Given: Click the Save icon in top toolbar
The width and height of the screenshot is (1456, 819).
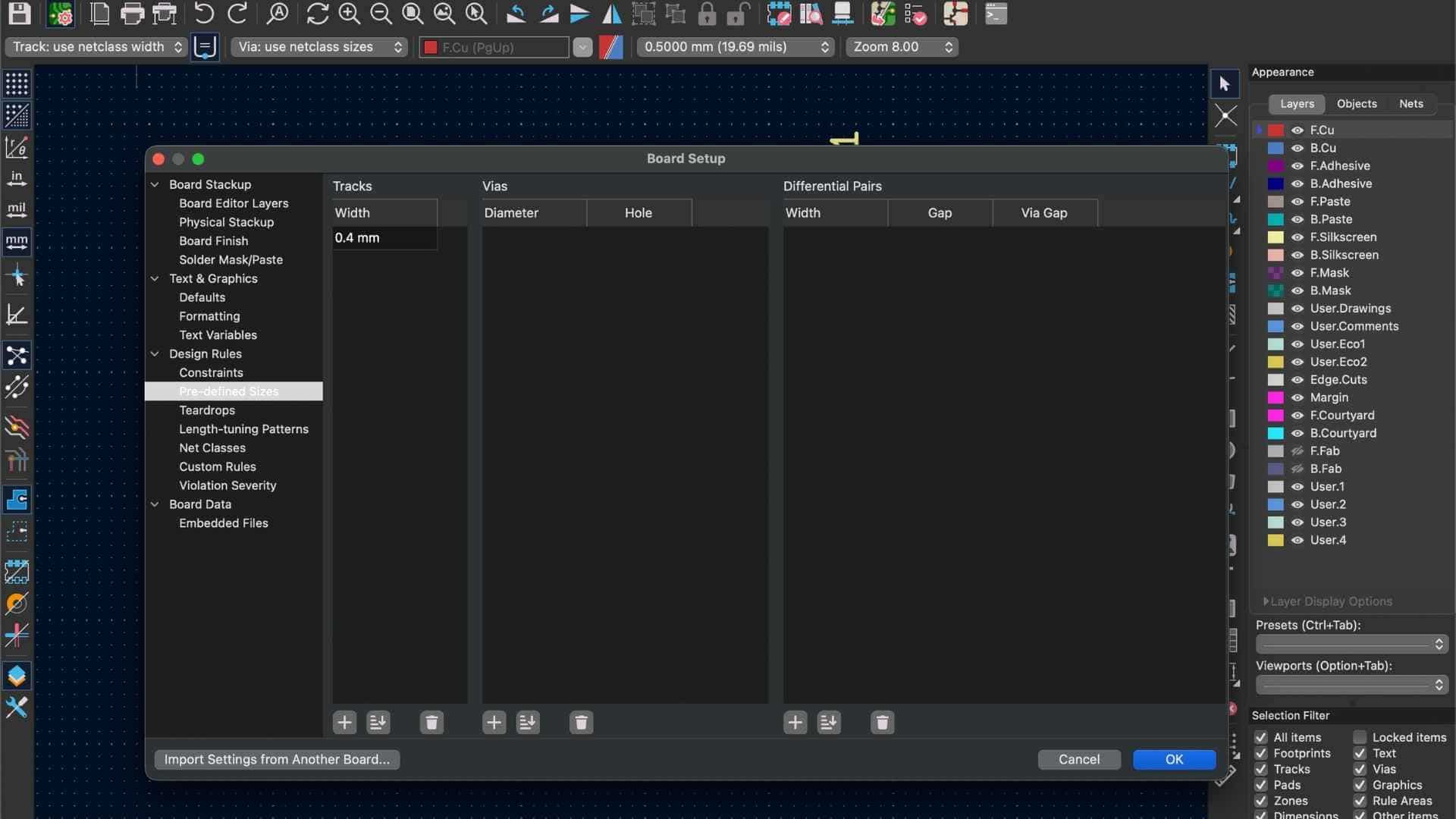Looking at the screenshot, I should pos(20,14).
